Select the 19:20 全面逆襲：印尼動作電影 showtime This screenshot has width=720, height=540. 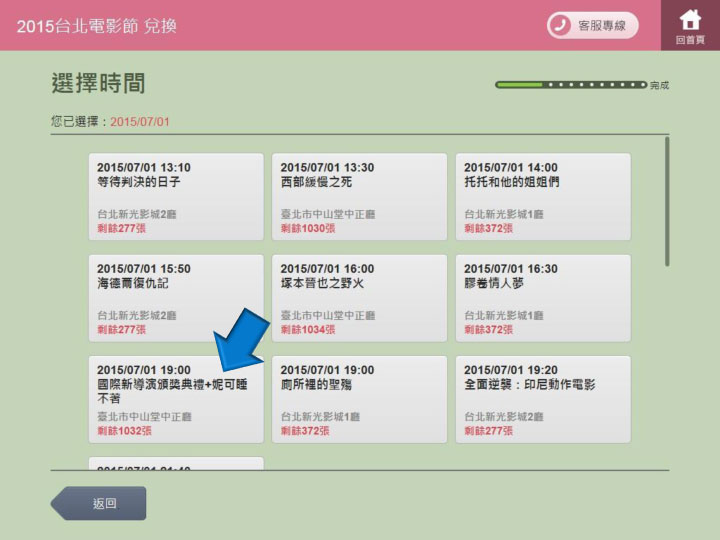543,400
